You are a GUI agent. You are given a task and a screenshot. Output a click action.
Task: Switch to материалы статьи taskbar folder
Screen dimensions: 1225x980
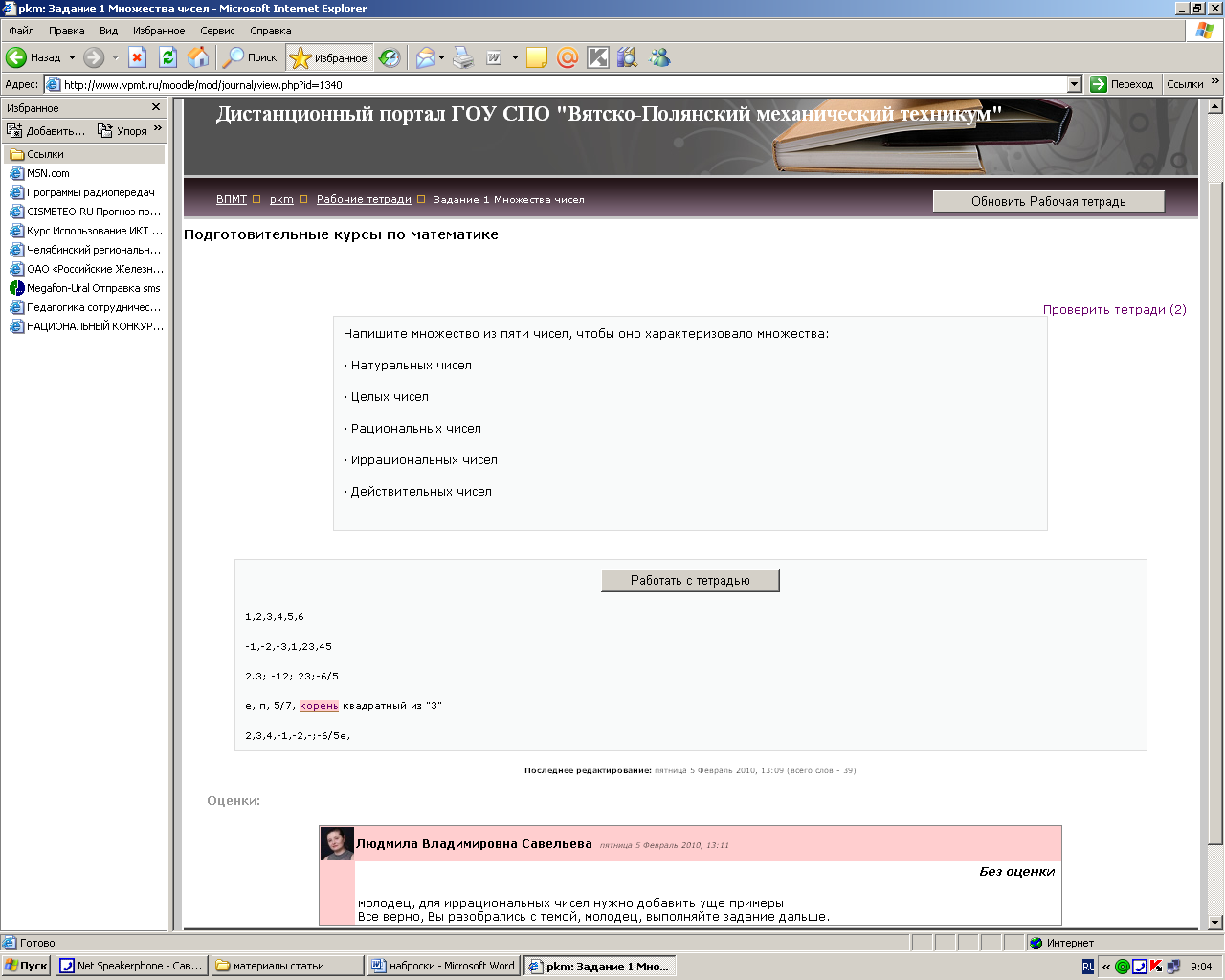288,966
